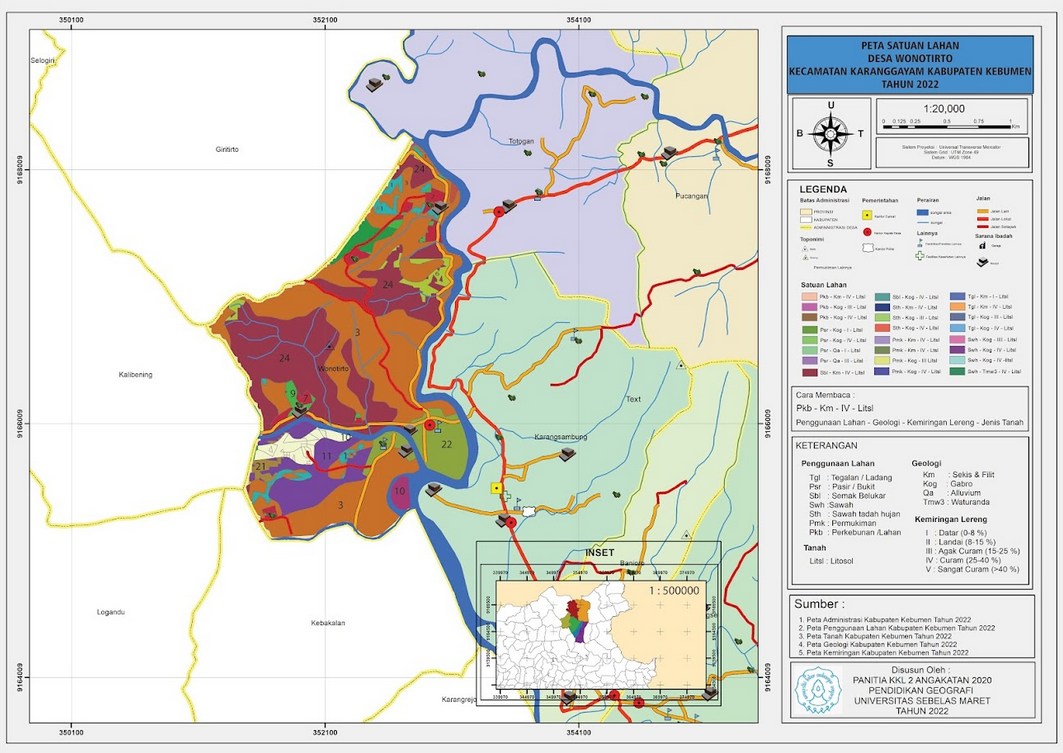This screenshot has width=1063, height=753.
Task: Click the Karangsambung place label
Action: click(560, 438)
